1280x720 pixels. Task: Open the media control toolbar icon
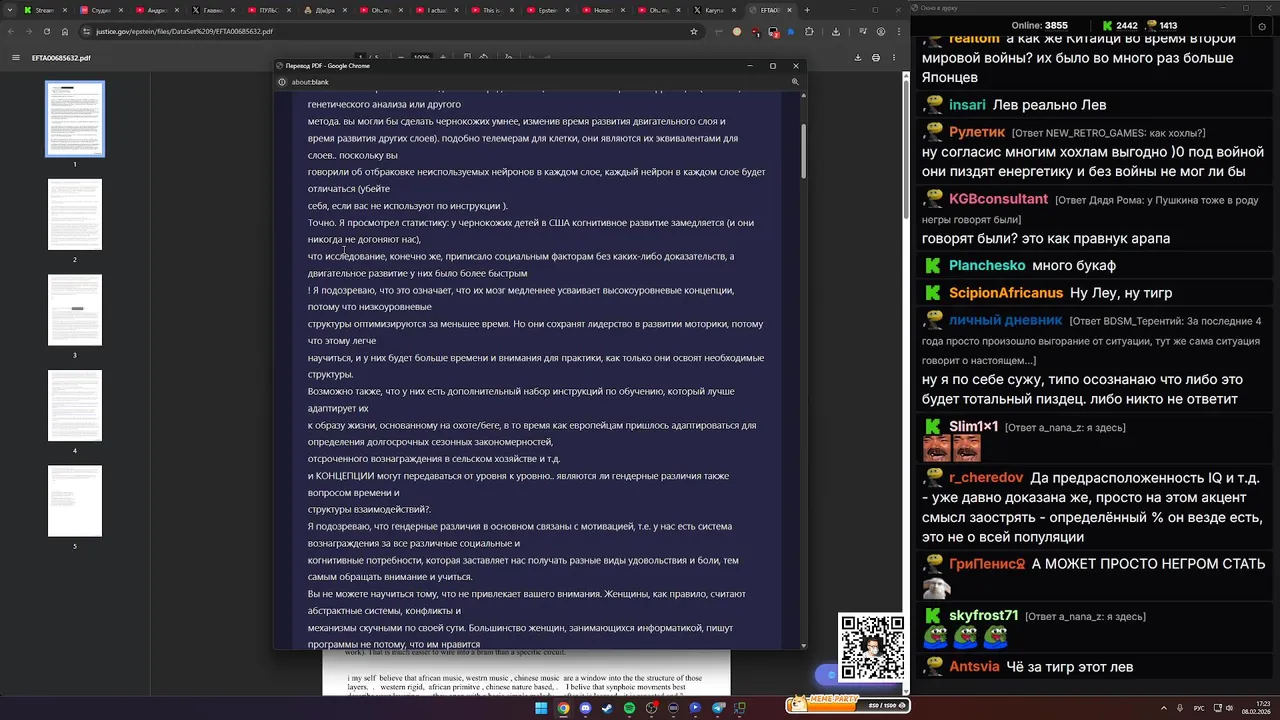(863, 32)
